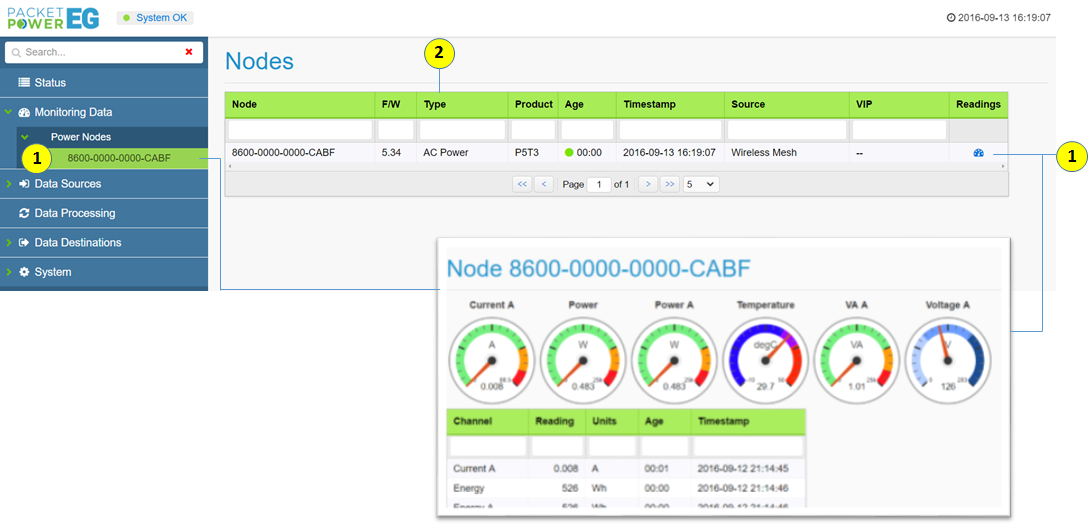The height and width of the screenshot is (527, 1089).
Task: Jump to the last page of nodes
Action: tap(670, 184)
